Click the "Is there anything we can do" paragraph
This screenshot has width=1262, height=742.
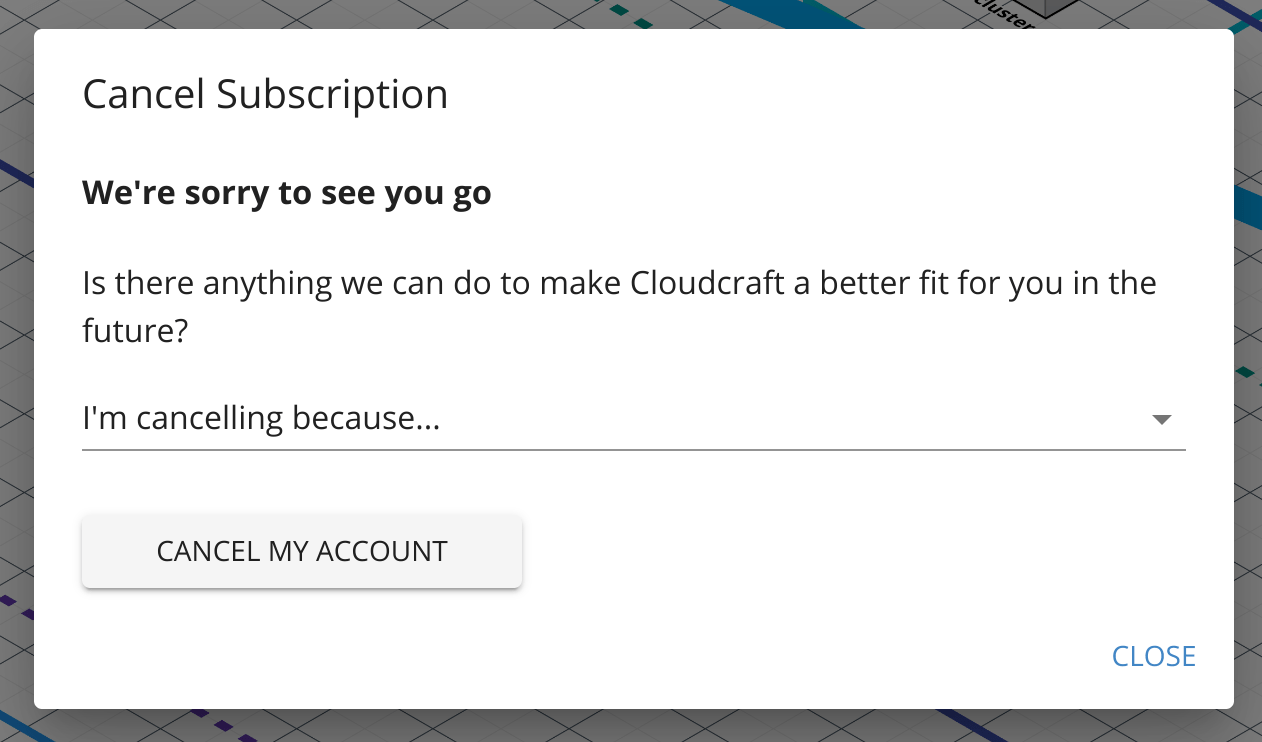(x=619, y=307)
